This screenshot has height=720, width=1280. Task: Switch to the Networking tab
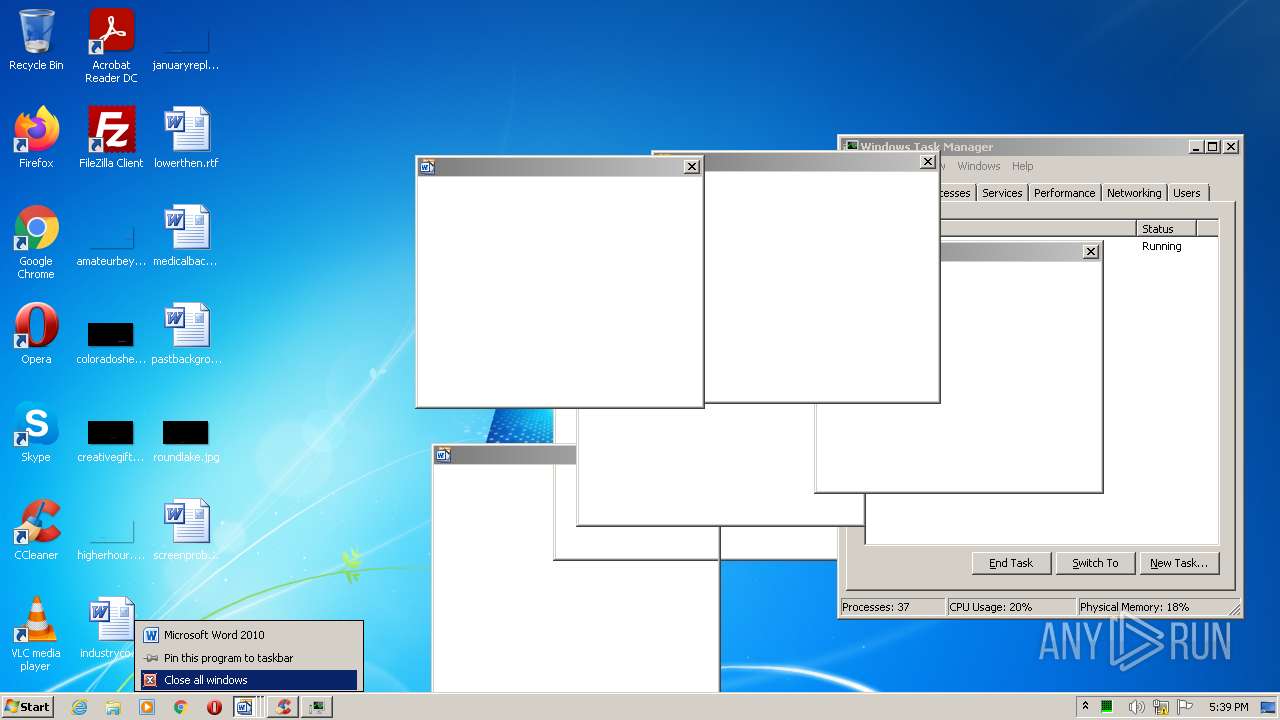pos(1134,193)
